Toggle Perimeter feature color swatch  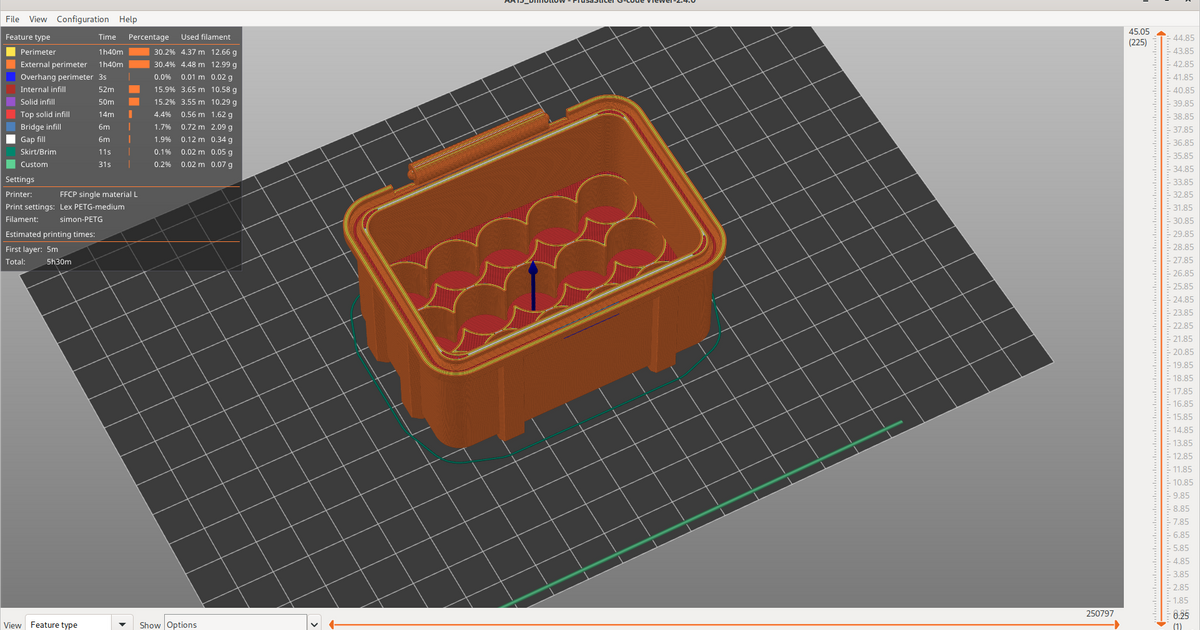tap(11, 51)
